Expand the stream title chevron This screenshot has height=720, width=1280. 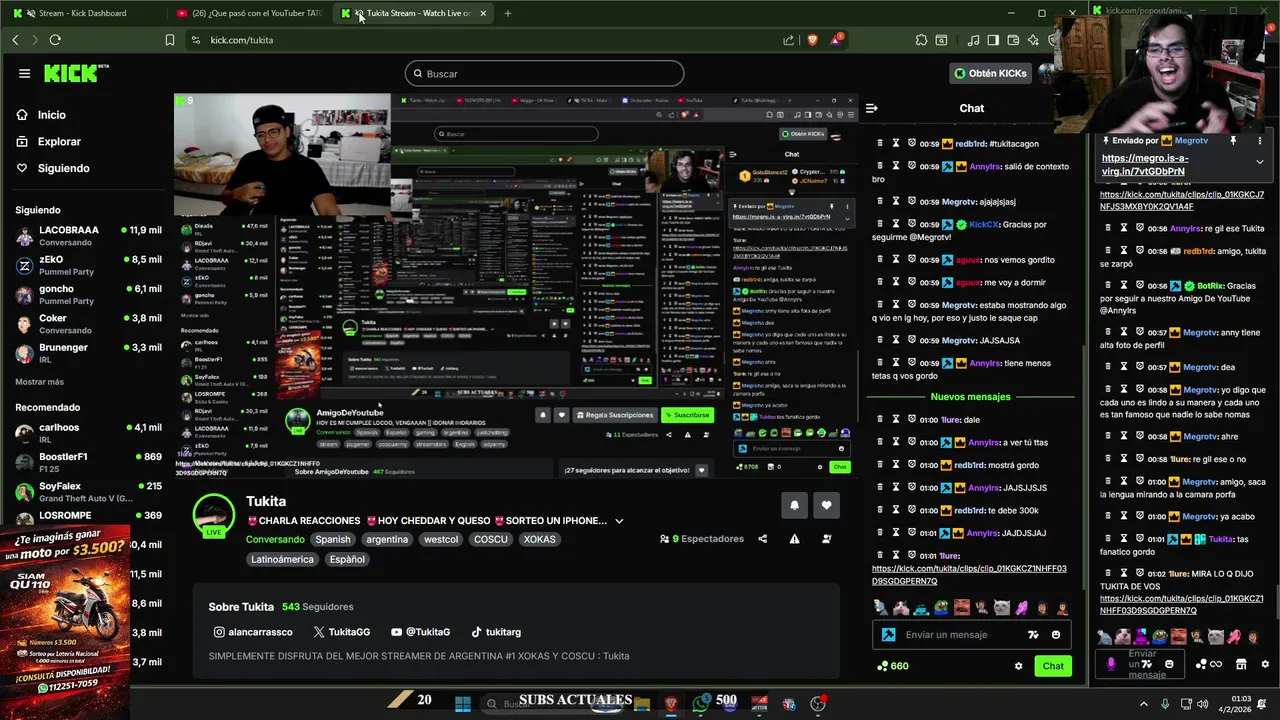[x=619, y=521]
